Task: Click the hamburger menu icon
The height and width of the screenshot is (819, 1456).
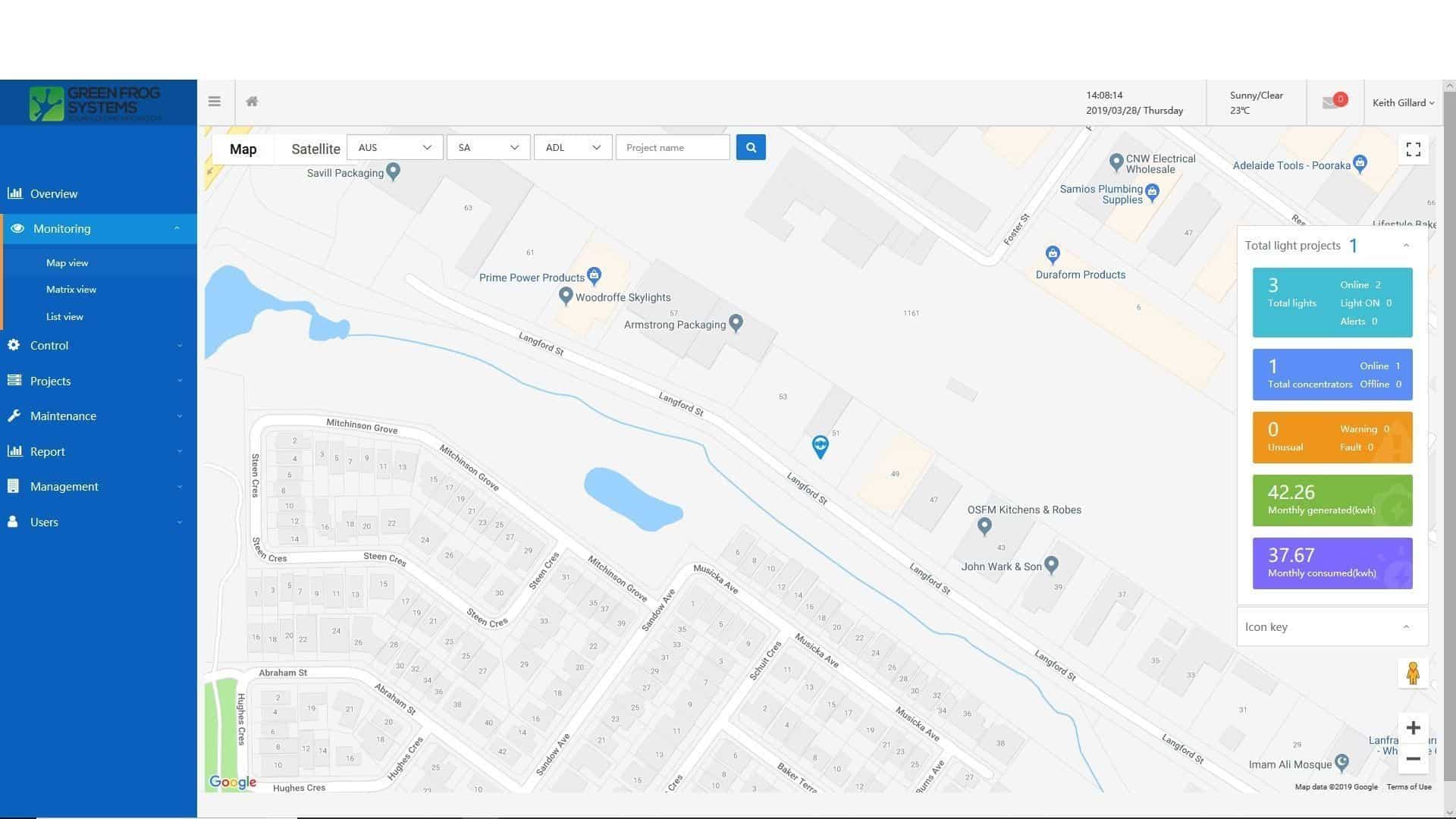Action: (x=215, y=102)
